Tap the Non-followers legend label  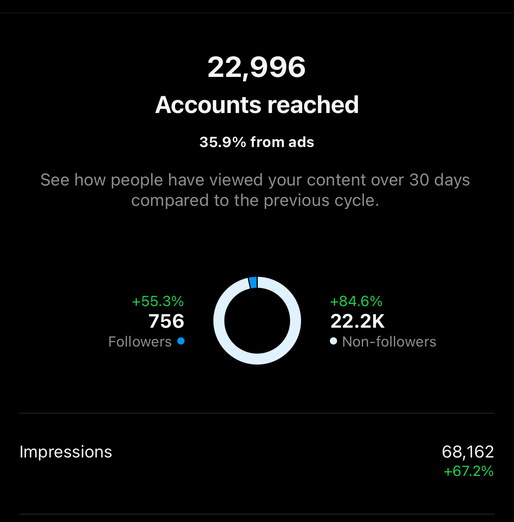point(389,342)
